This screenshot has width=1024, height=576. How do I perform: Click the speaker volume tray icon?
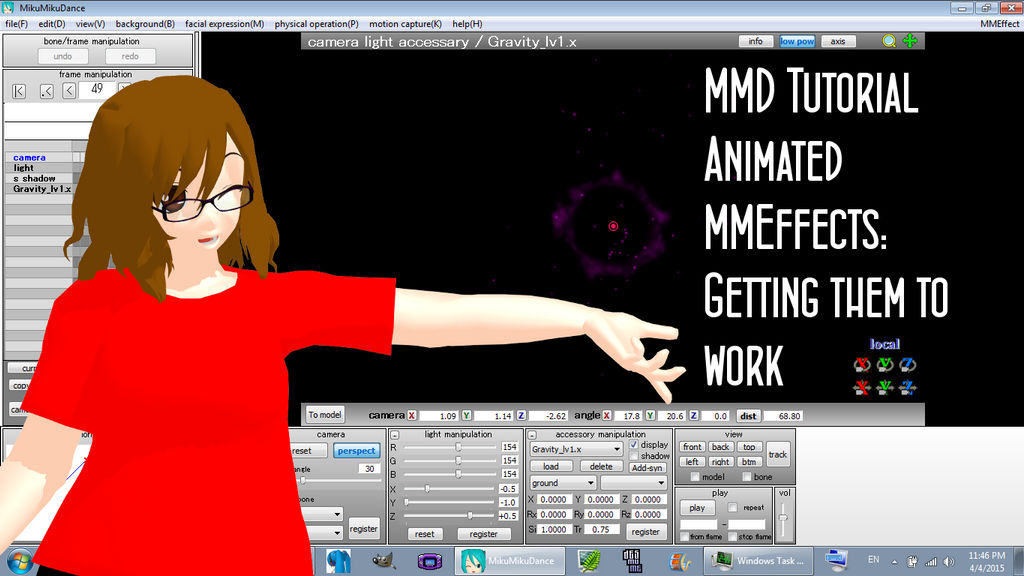[949, 561]
